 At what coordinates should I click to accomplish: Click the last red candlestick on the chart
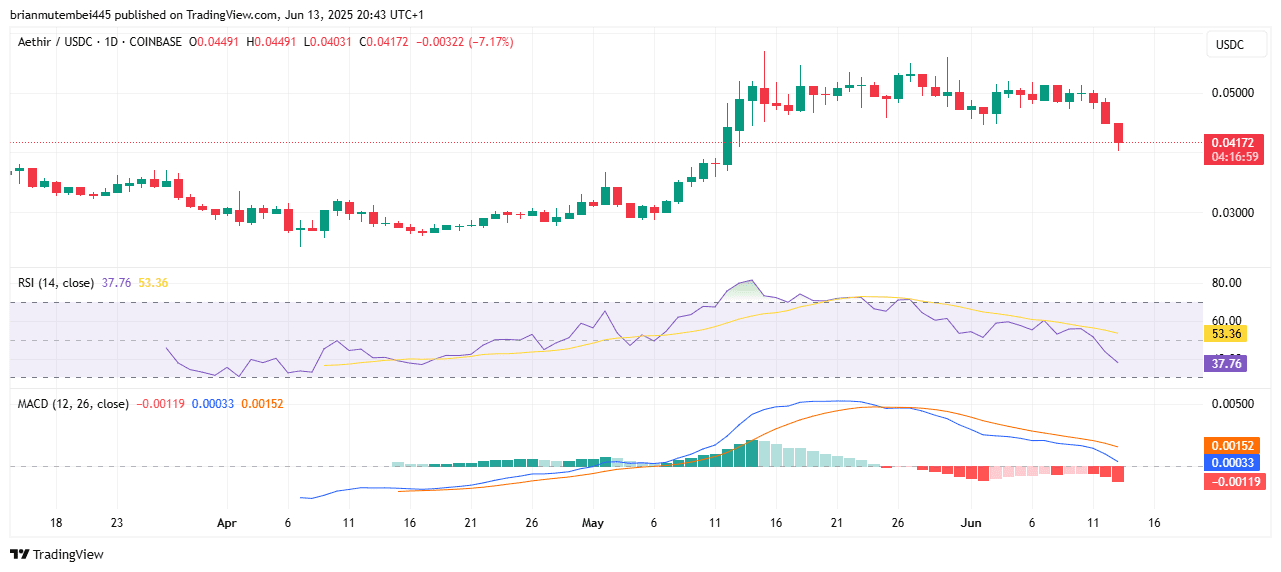click(x=1118, y=133)
